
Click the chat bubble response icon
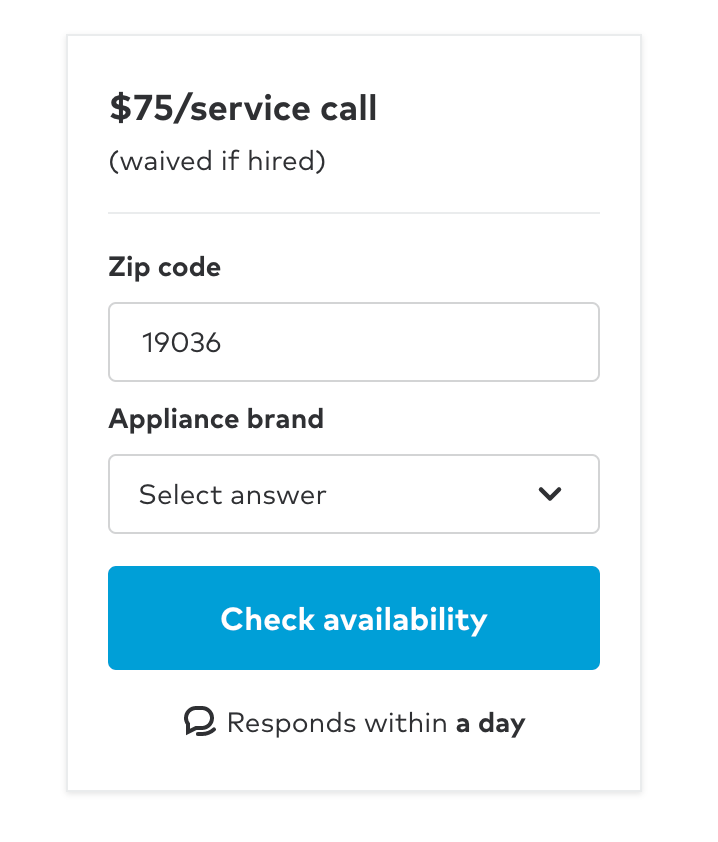(200, 721)
